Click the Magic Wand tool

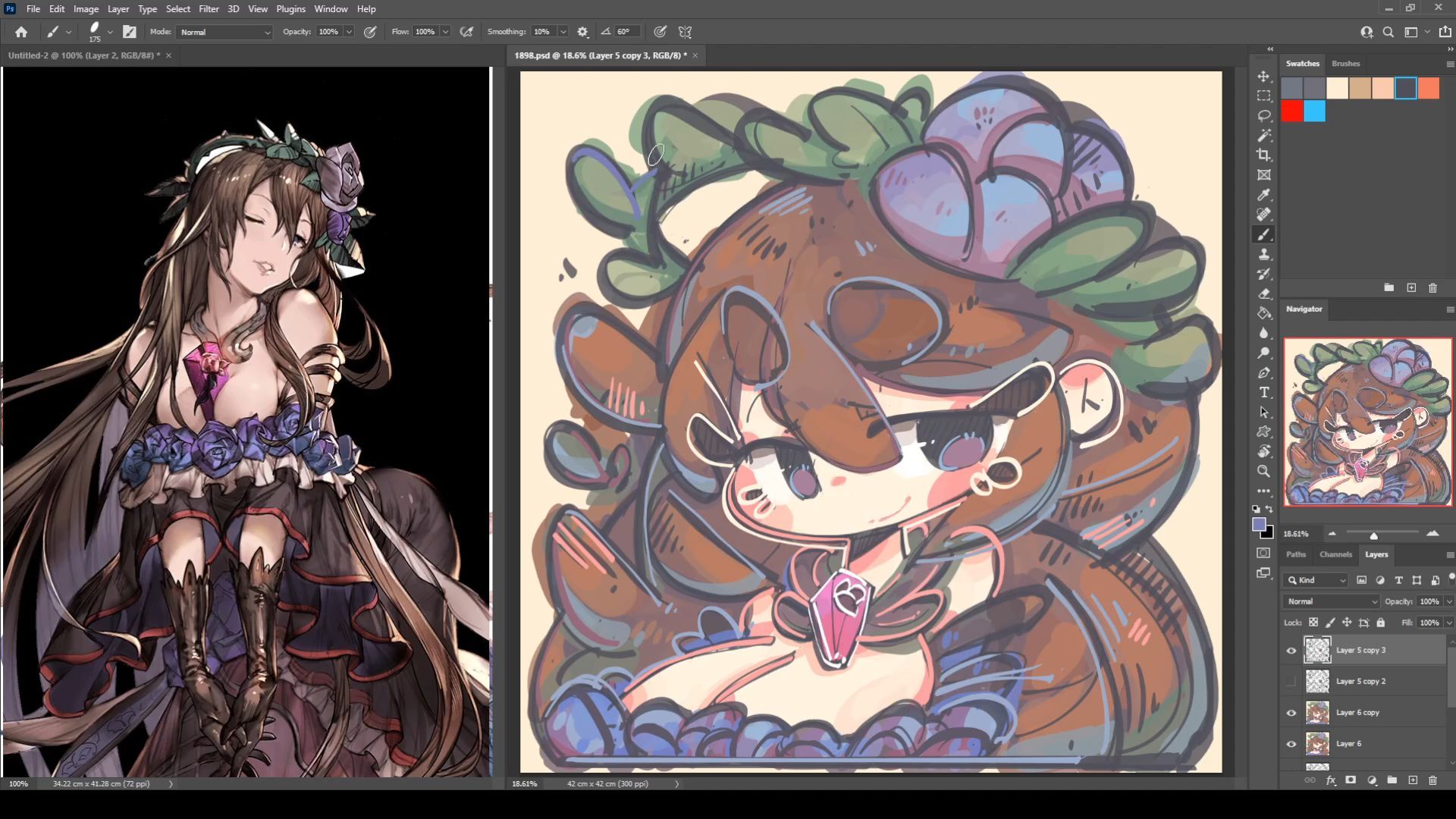pyautogui.click(x=1263, y=136)
